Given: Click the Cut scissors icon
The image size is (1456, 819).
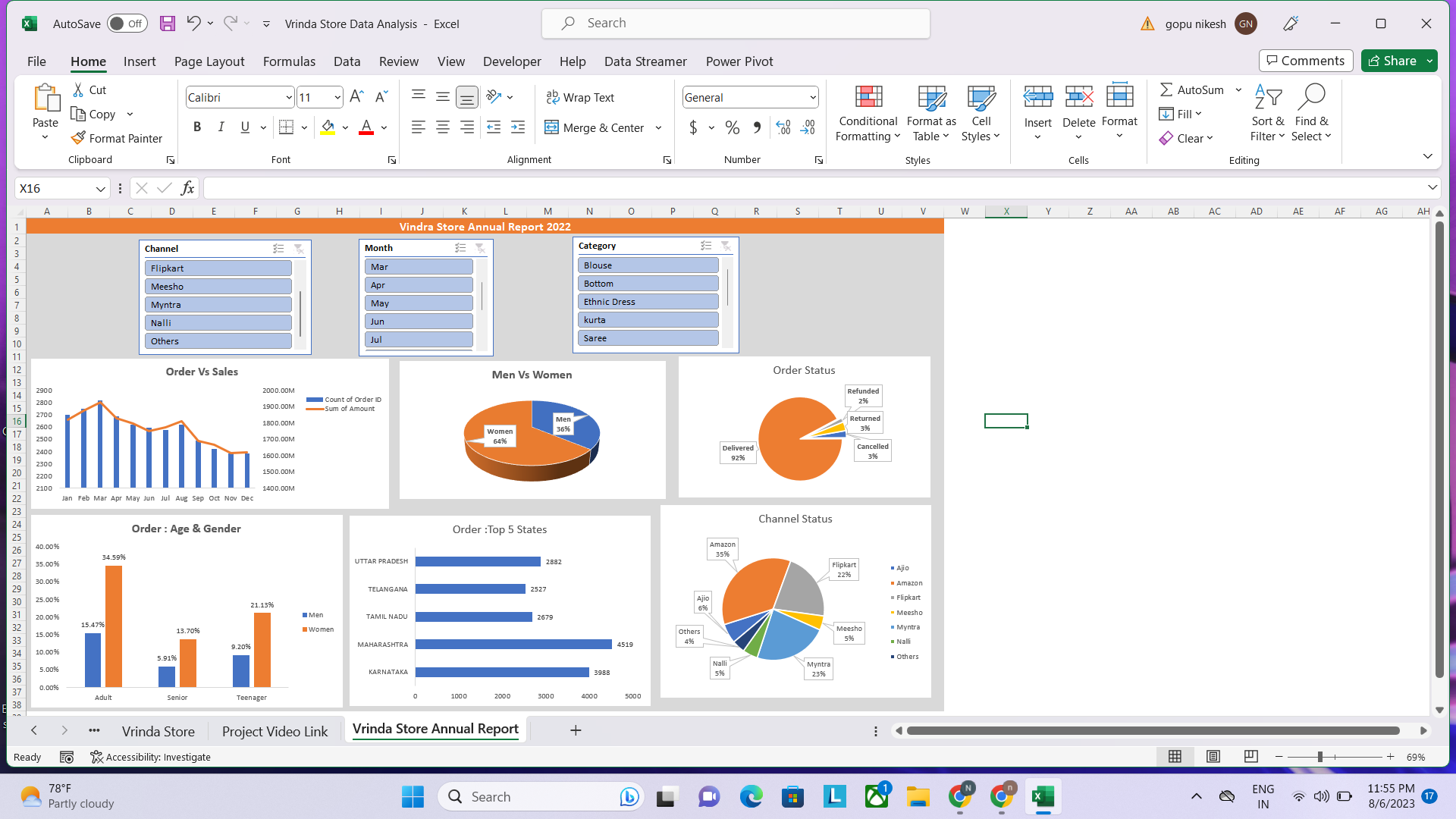Looking at the screenshot, I should coord(78,89).
